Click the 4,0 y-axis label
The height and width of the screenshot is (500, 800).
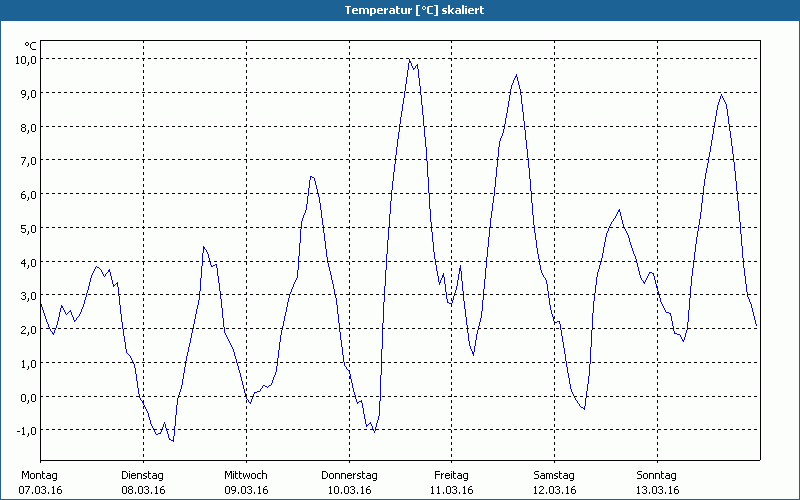(28, 262)
